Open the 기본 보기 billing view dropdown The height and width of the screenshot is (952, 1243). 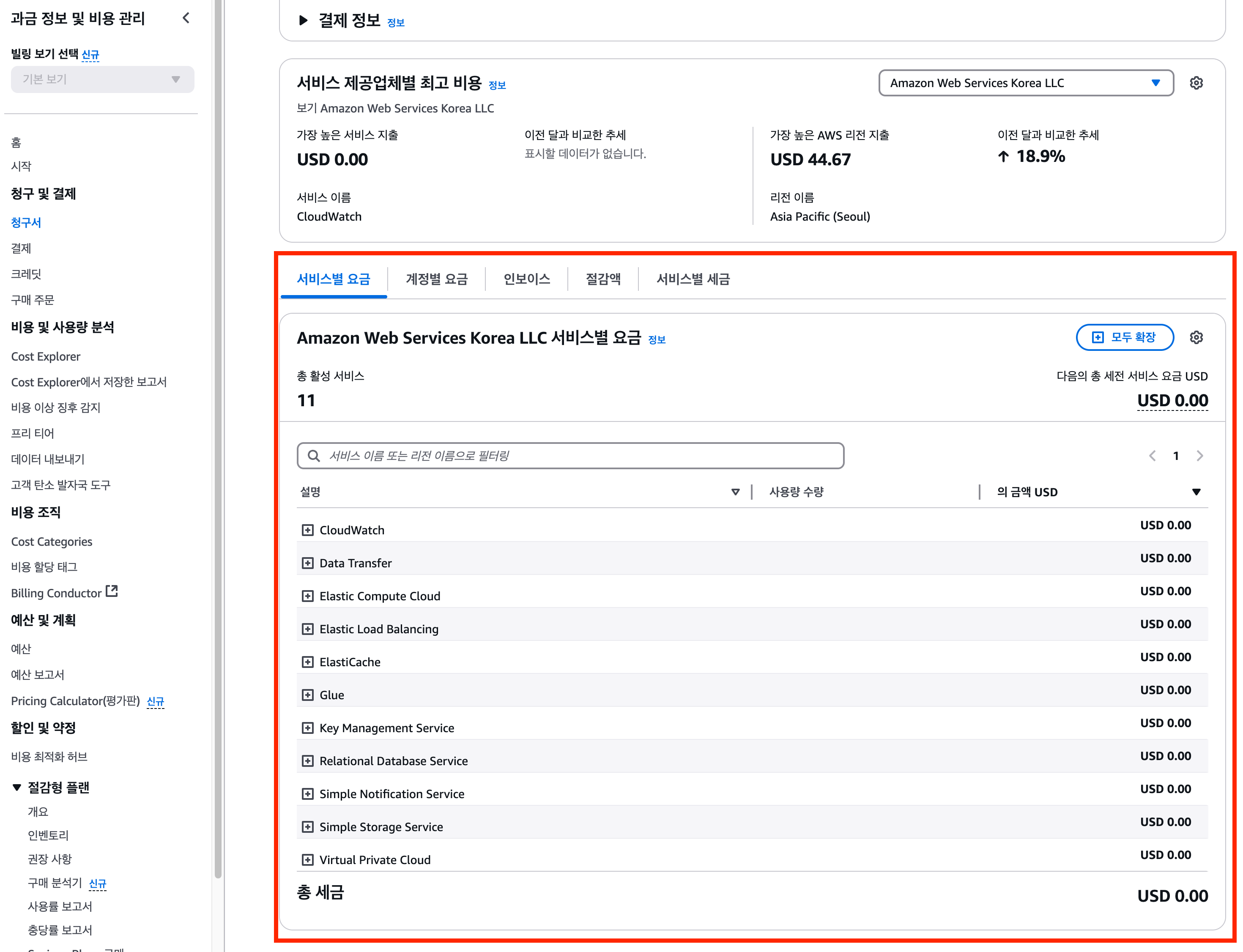click(102, 79)
